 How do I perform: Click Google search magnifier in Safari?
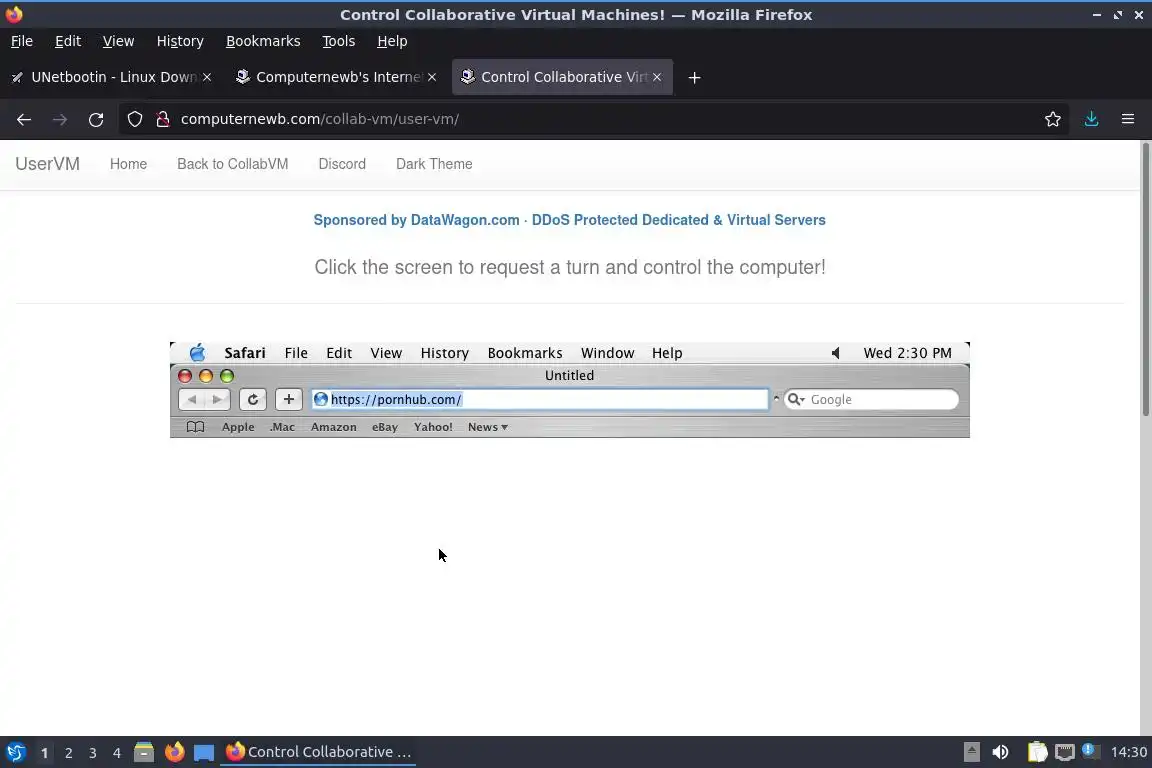796,399
